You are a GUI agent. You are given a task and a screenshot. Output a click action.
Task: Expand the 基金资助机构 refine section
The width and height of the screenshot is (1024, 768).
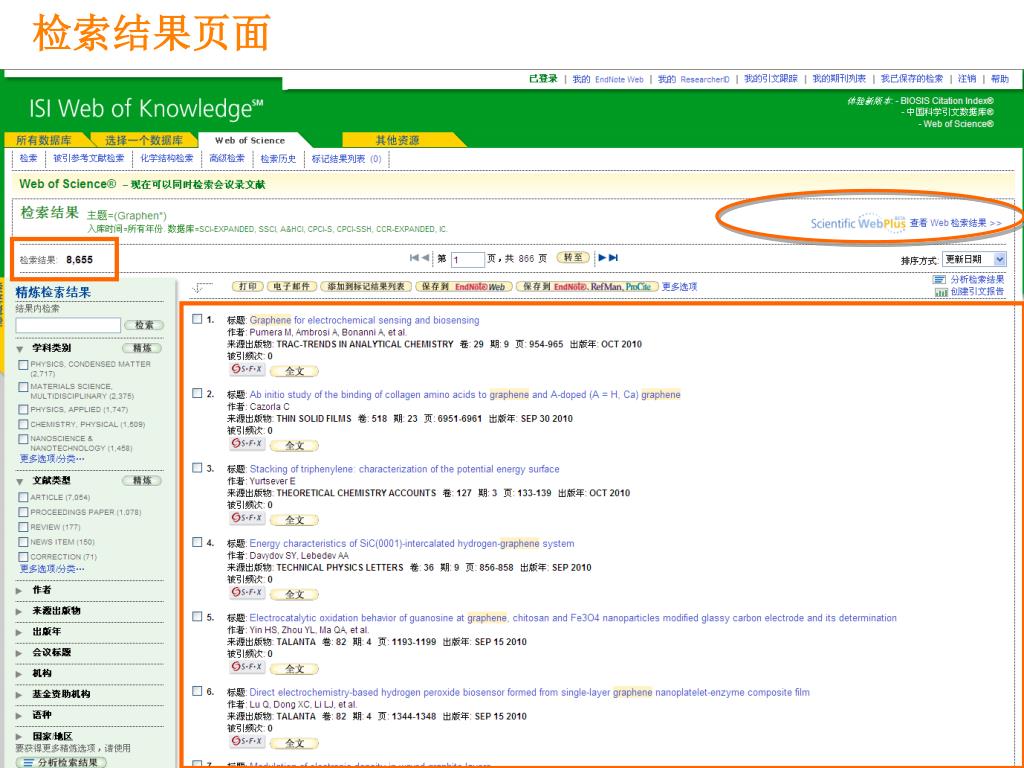point(19,695)
